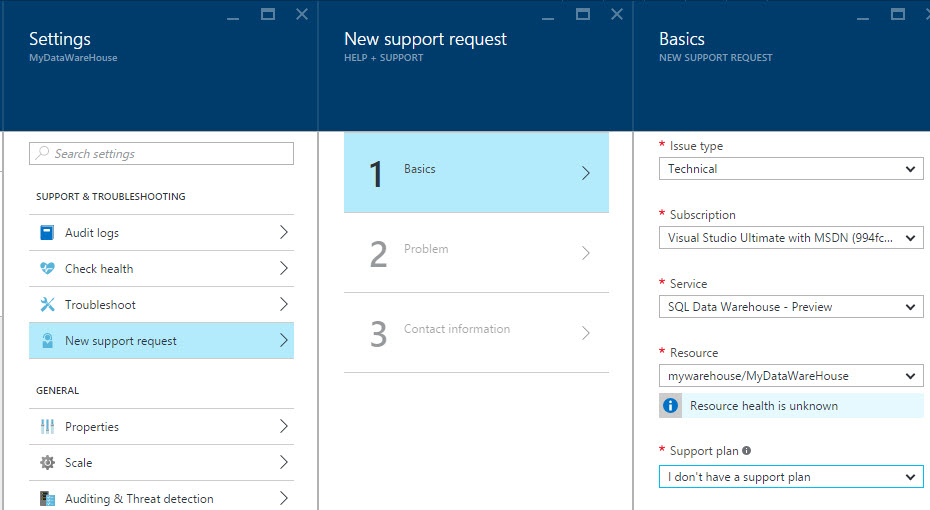
Task: Go to step 2 Problem
Action: pos(476,252)
